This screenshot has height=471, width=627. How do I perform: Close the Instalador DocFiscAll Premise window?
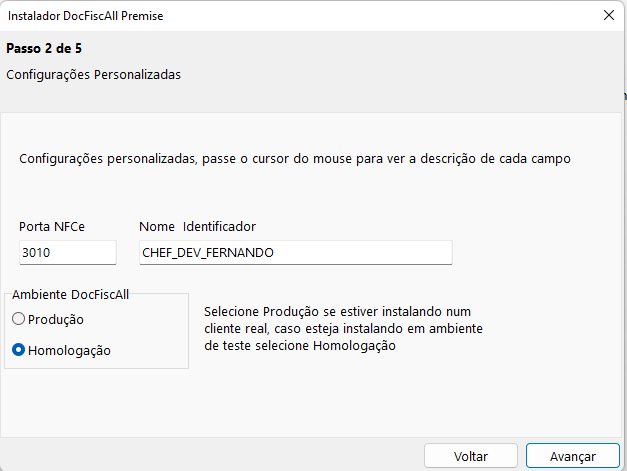tap(608, 16)
